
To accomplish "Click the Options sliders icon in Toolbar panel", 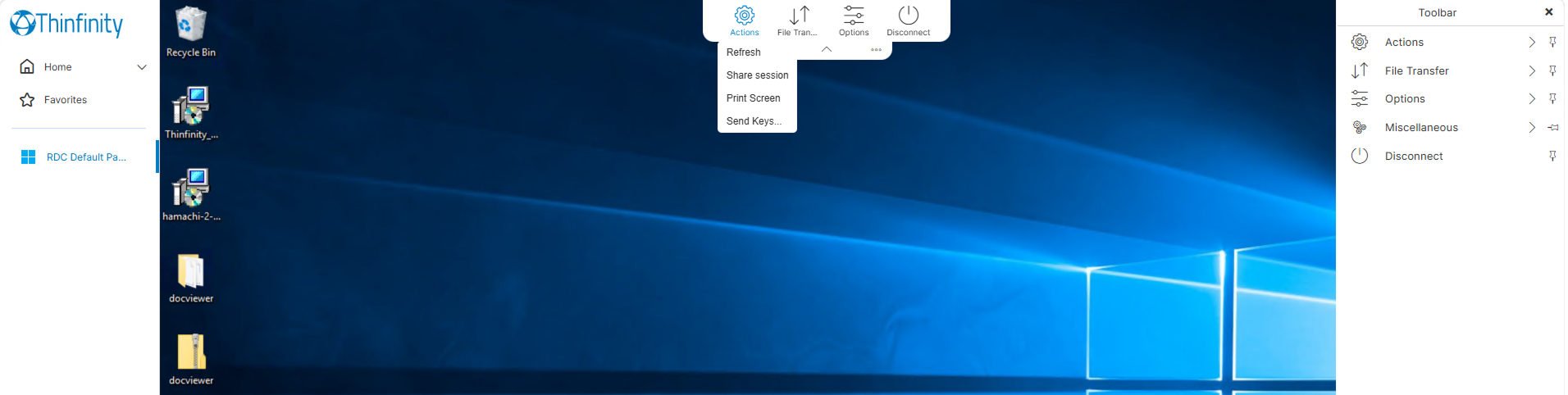I will pyautogui.click(x=1360, y=98).
